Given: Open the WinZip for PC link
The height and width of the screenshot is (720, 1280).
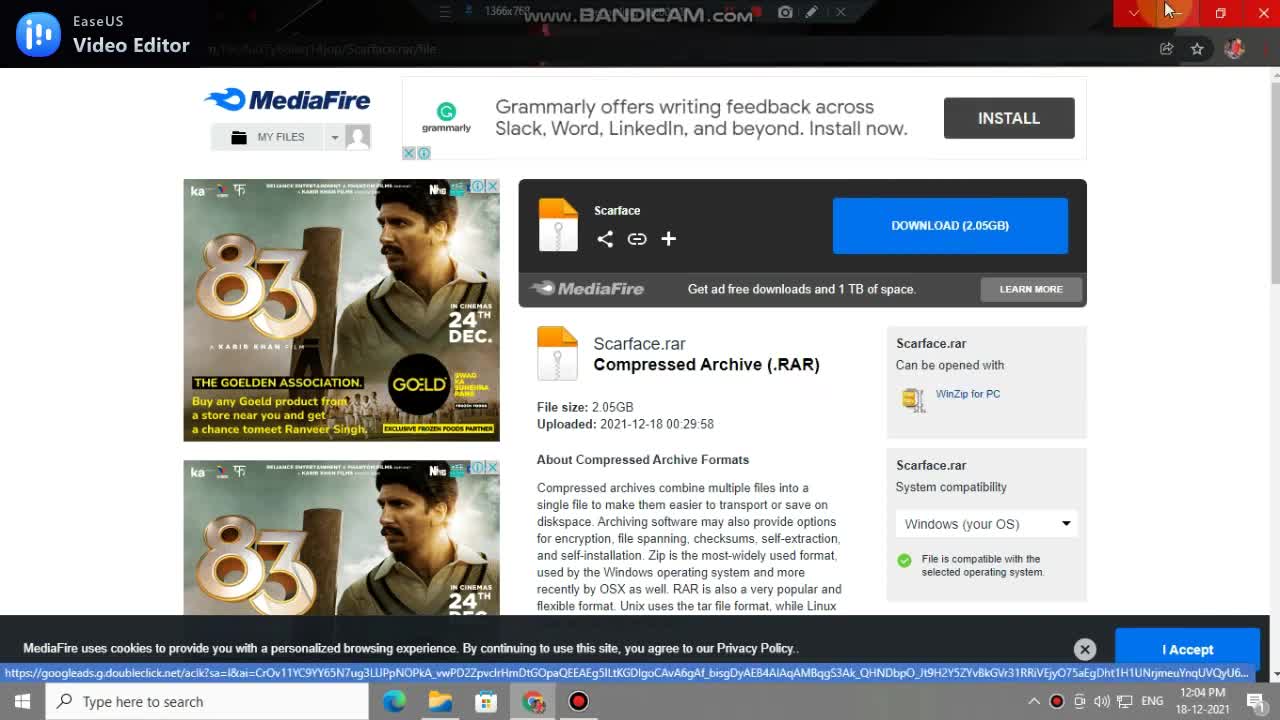Looking at the screenshot, I should coord(968,394).
